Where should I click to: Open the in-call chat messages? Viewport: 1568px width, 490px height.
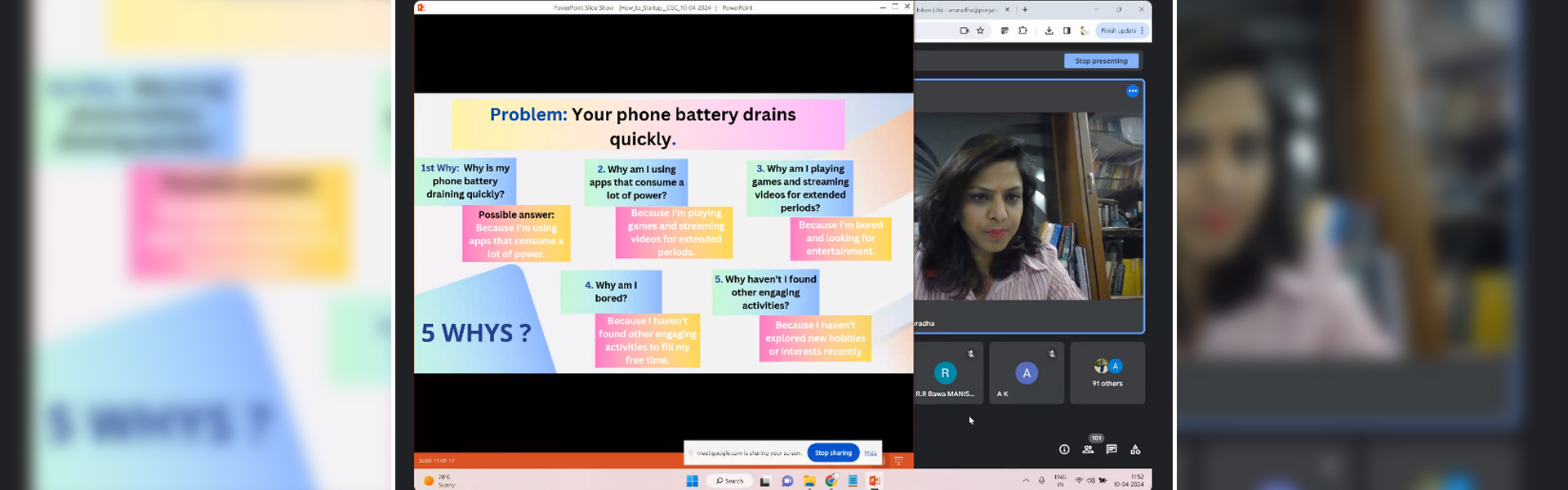pos(1111,449)
